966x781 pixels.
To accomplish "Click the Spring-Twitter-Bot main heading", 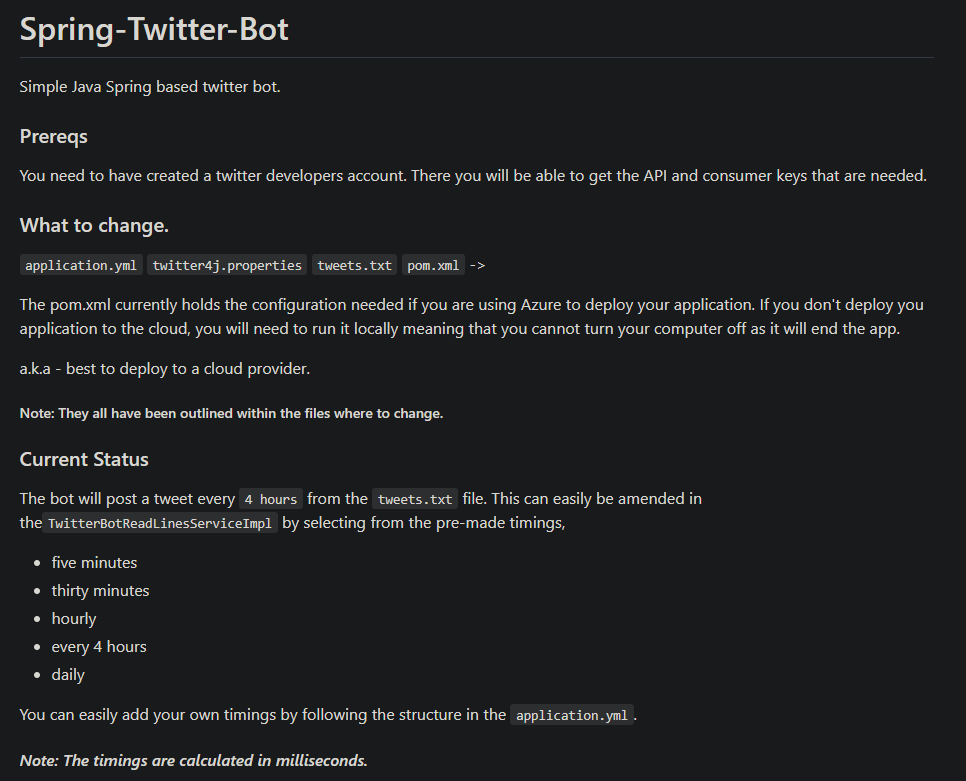I will (154, 29).
